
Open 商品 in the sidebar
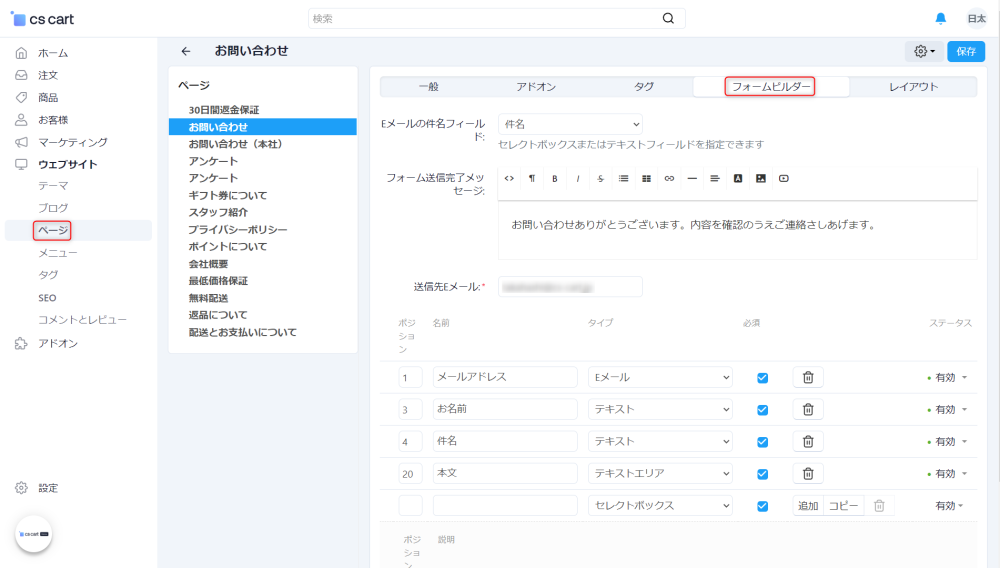pyautogui.click(x=48, y=98)
